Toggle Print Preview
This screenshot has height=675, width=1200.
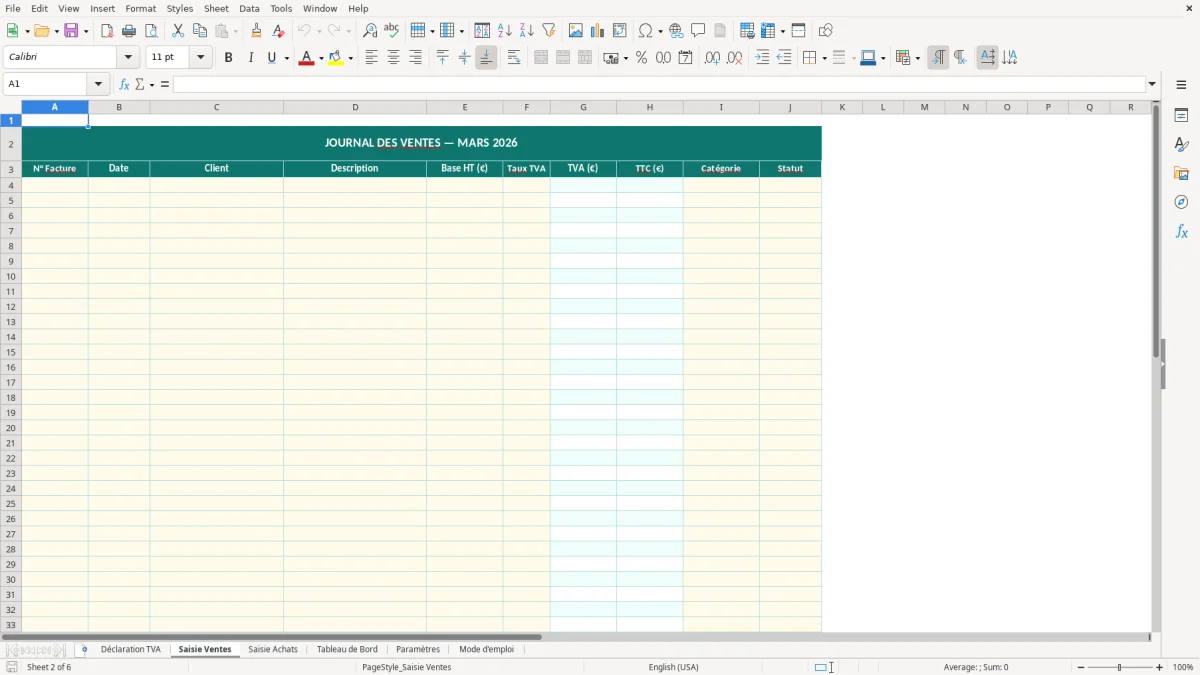point(151,31)
